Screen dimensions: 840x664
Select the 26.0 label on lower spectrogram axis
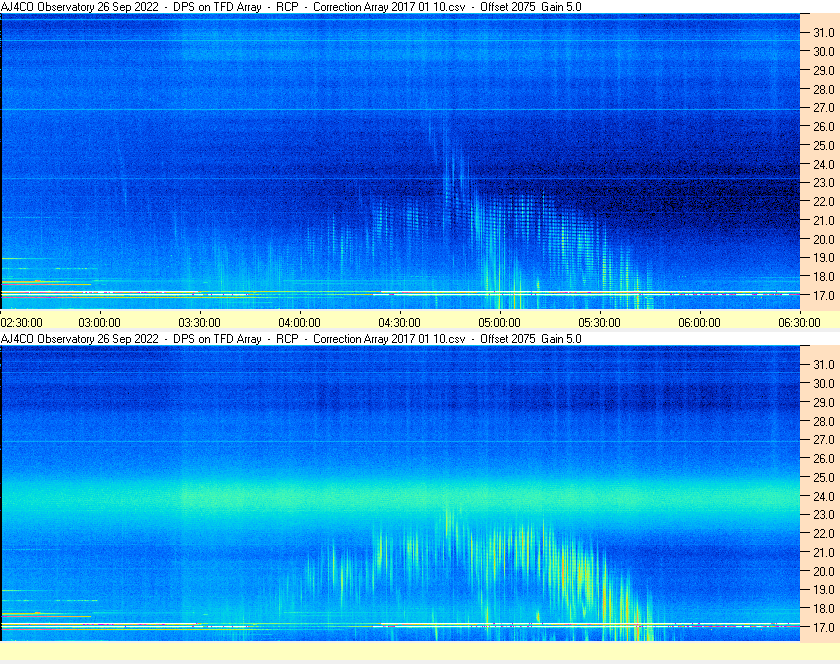(824, 458)
